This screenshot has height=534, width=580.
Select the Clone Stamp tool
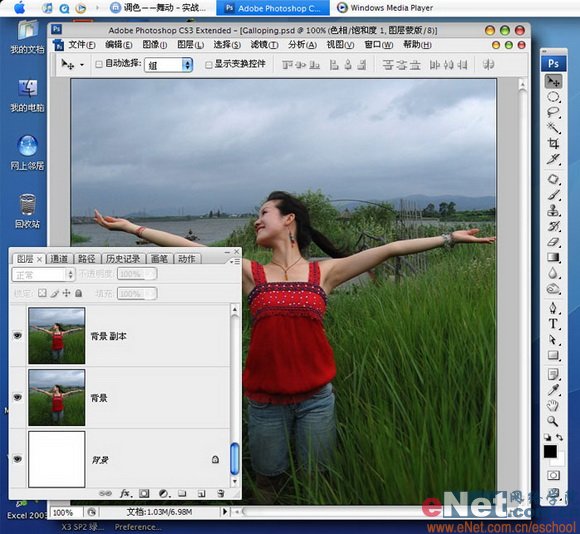point(553,211)
